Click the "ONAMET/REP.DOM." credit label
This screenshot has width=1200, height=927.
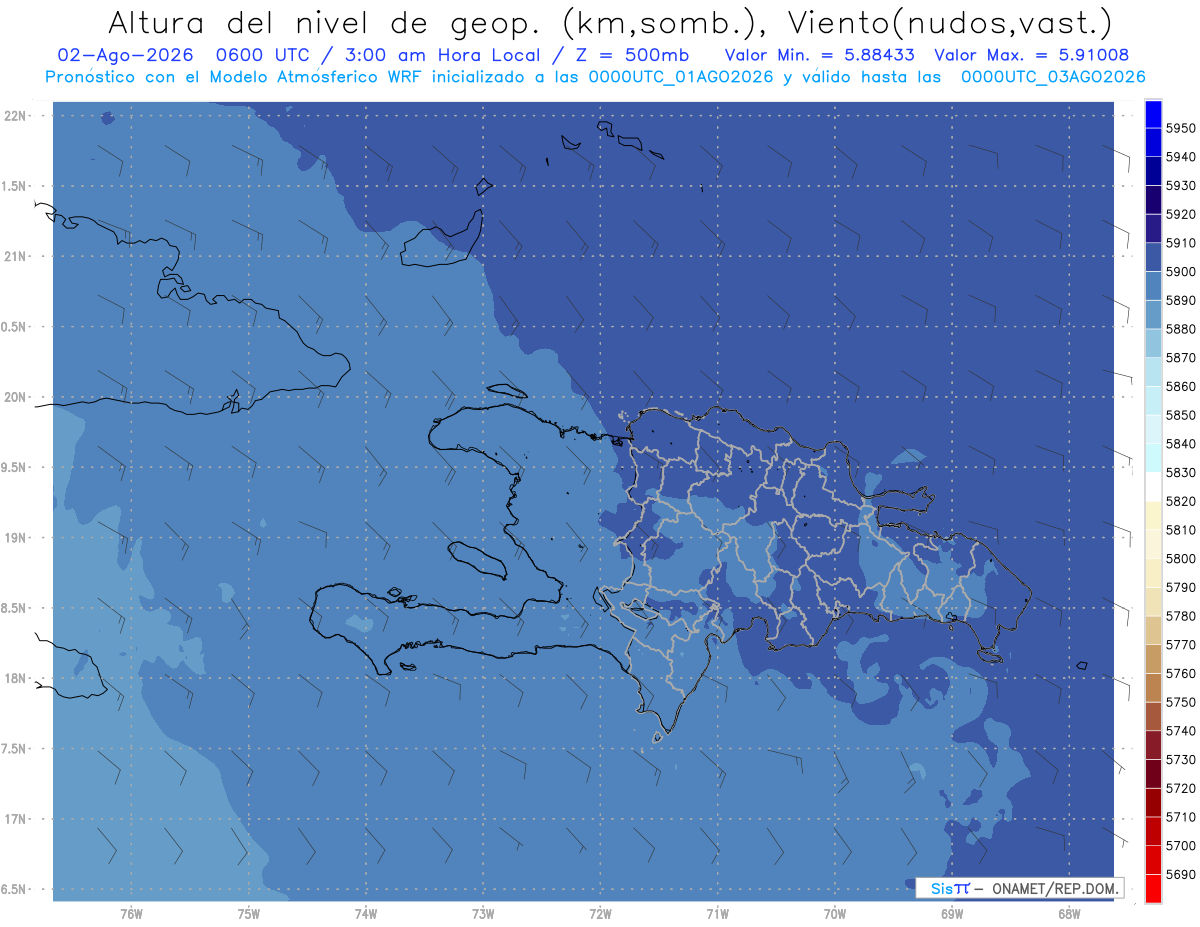pyautogui.click(x=1056, y=888)
